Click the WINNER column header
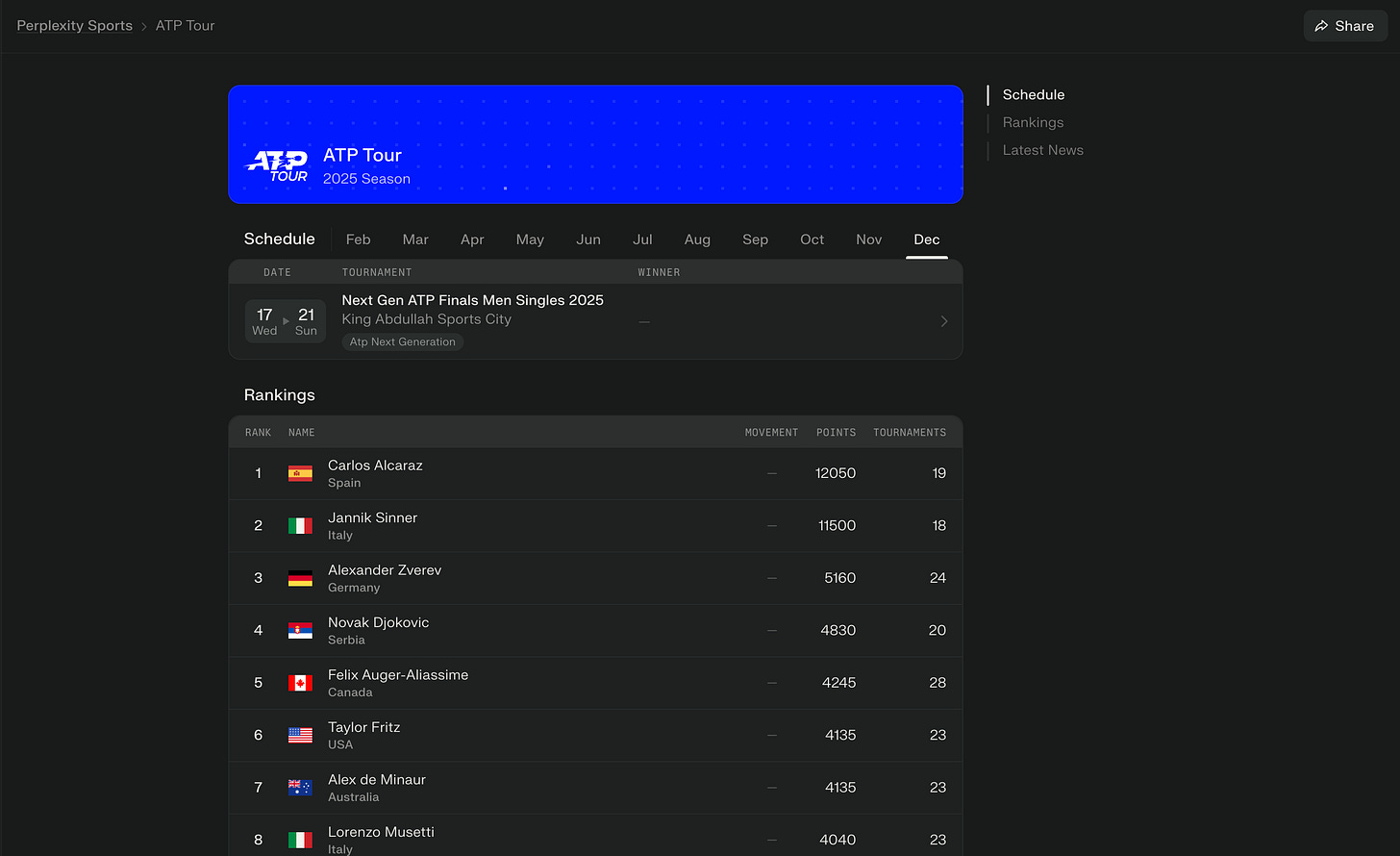 [x=659, y=273]
